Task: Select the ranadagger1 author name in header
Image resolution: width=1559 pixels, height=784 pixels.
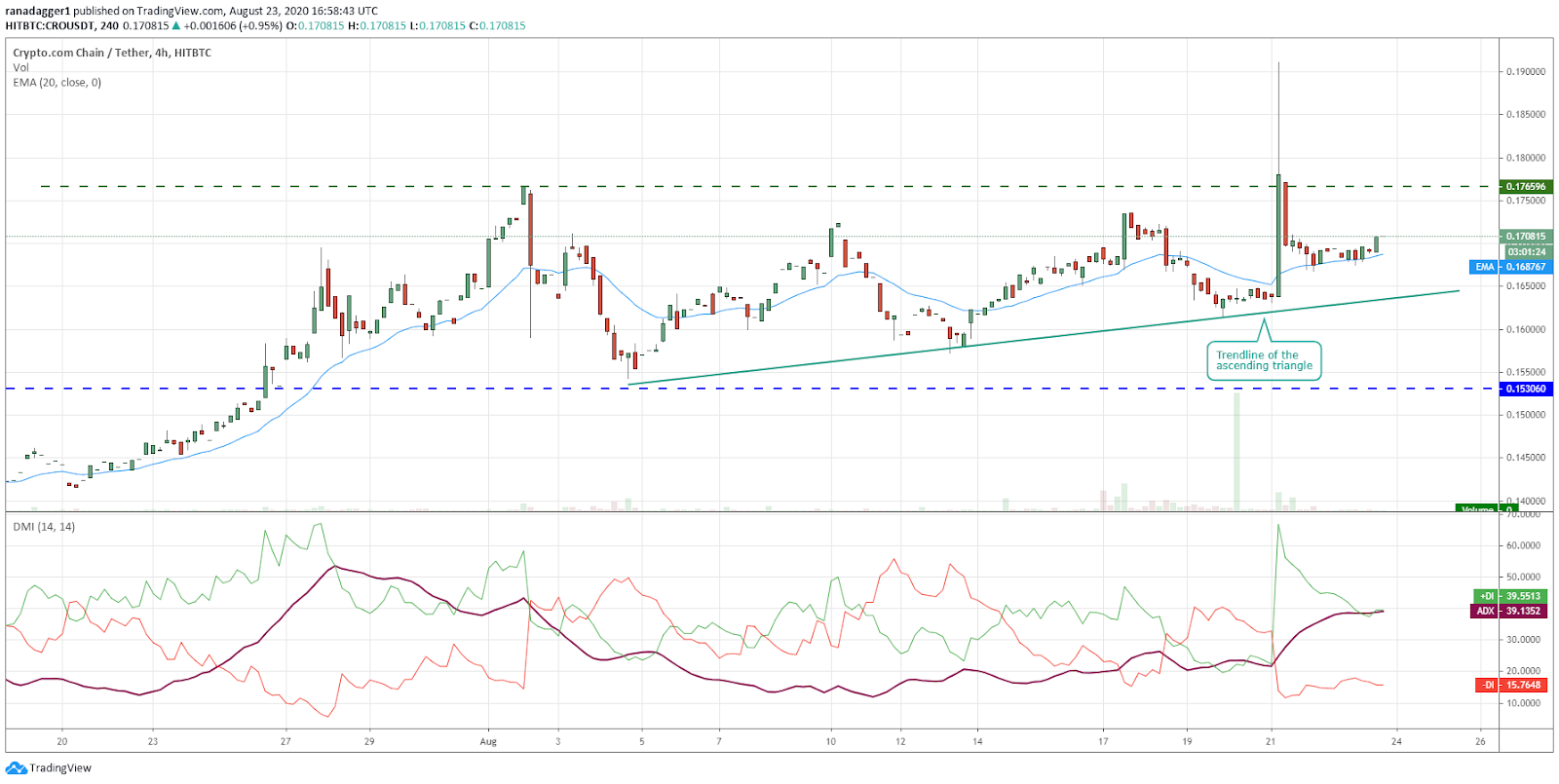Action: pos(38,12)
